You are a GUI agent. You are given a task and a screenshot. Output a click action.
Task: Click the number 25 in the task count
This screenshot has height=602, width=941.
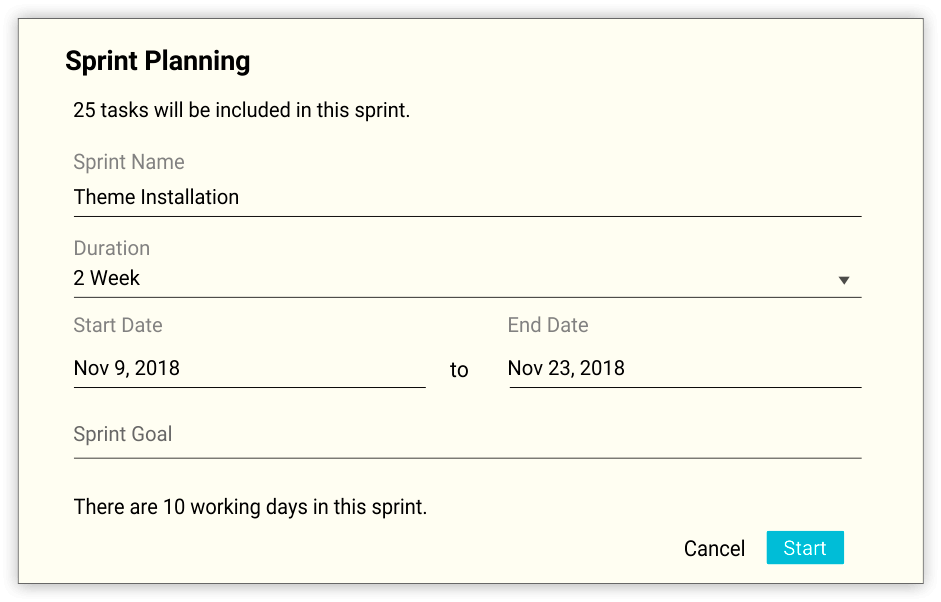click(84, 110)
